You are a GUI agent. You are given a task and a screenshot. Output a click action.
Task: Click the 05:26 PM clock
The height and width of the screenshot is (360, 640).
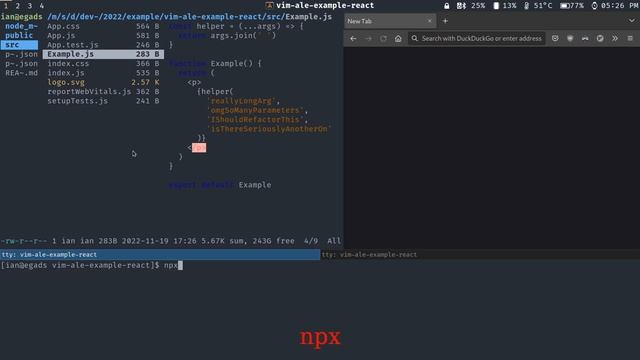coord(615,6)
